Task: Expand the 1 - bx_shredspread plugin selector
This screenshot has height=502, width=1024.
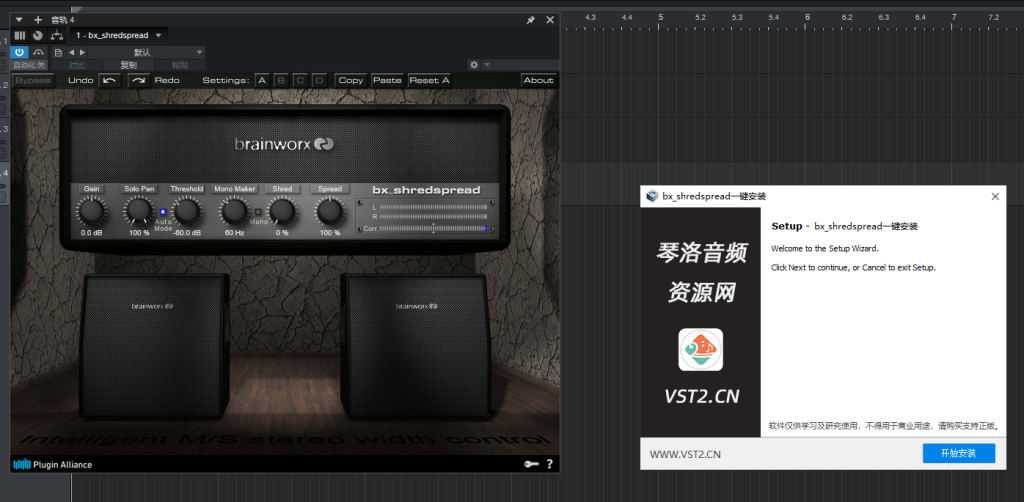Action: point(118,35)
